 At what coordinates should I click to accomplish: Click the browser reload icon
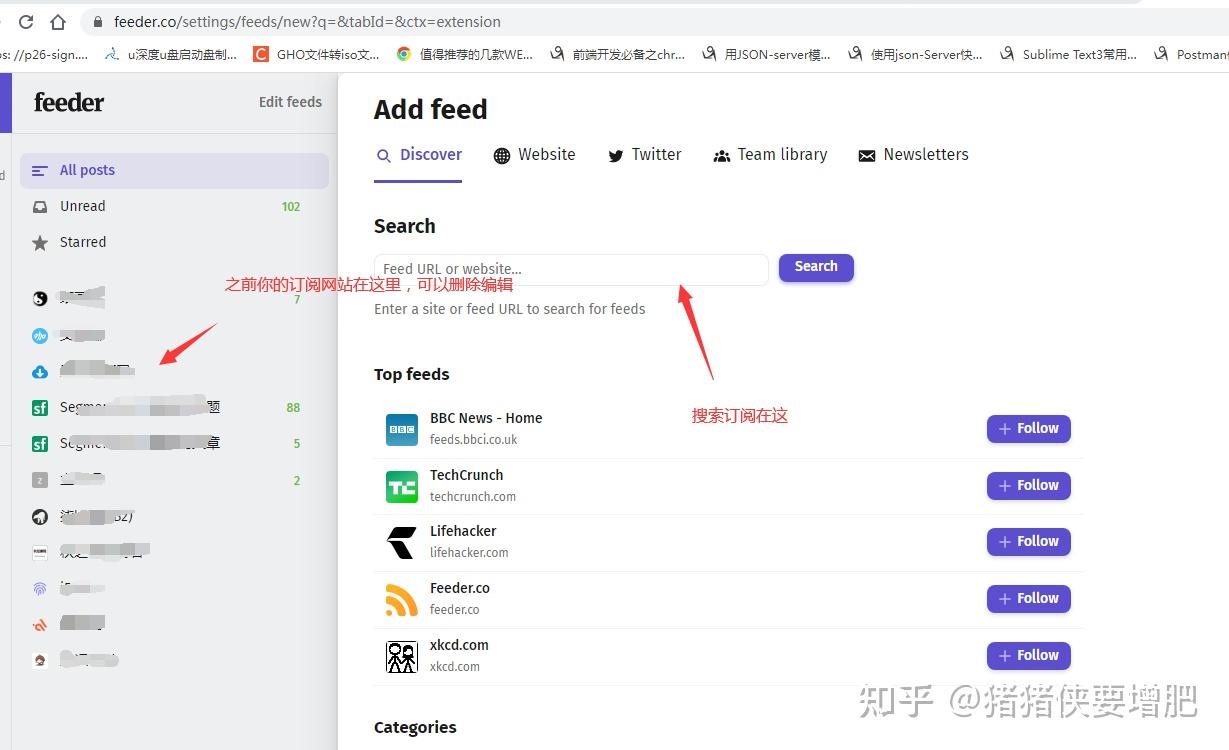[x=27, y=21]
